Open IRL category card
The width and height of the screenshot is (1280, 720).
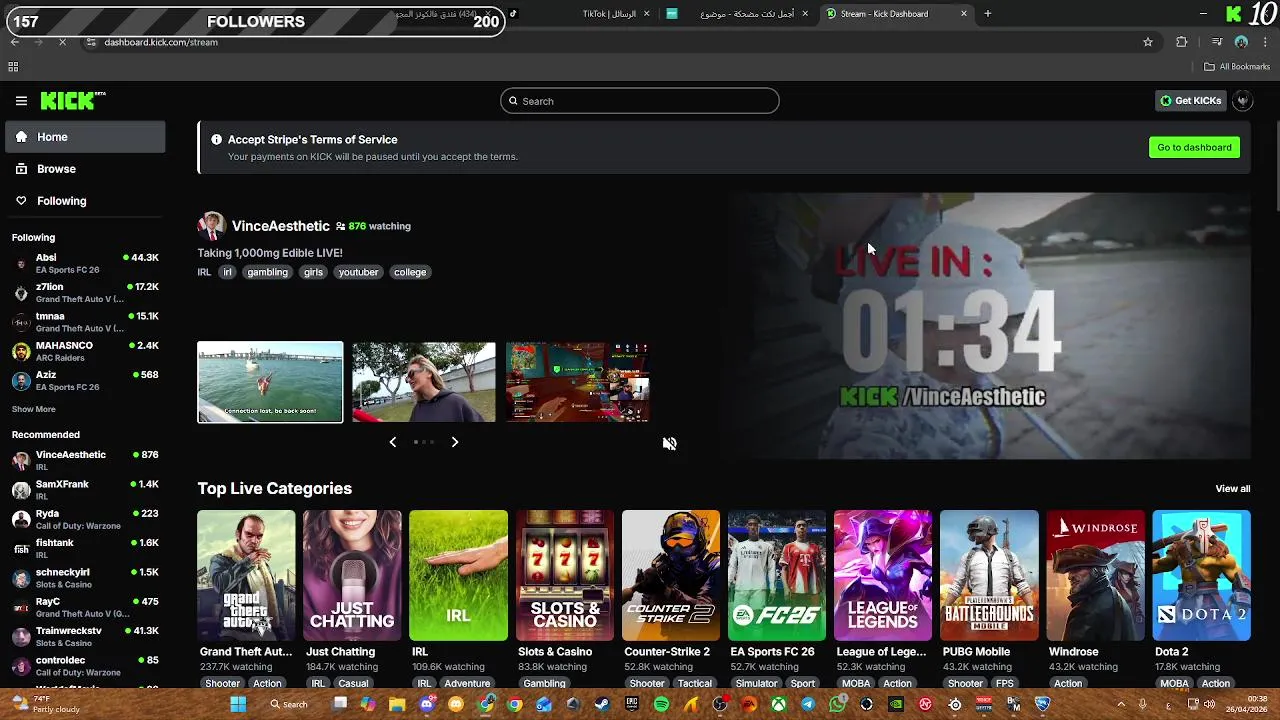point(458,575)
